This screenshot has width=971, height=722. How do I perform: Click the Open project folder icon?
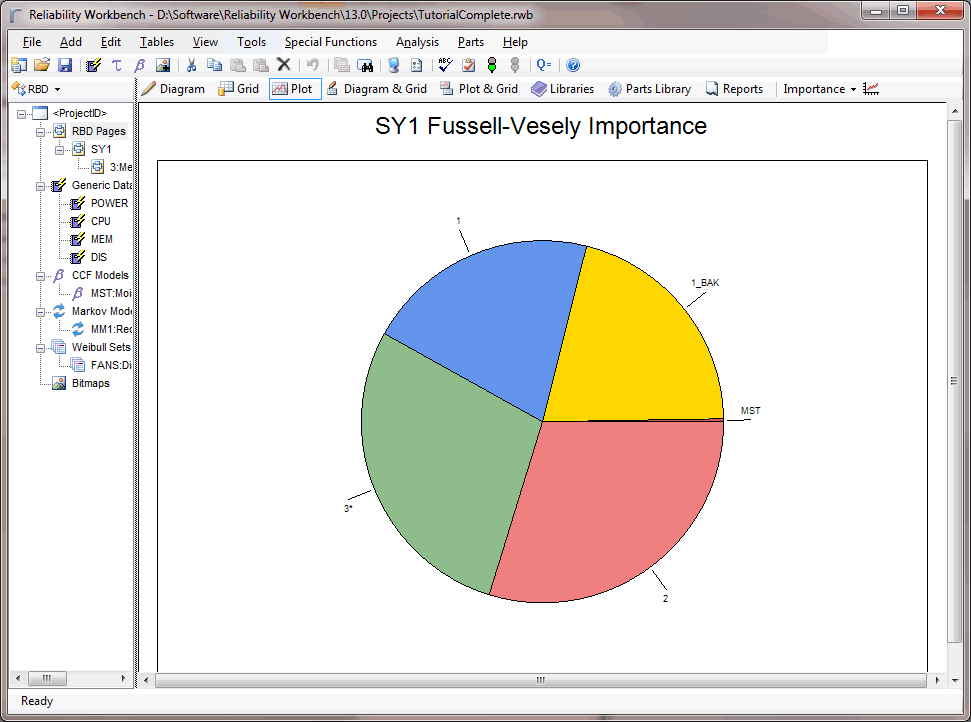pyautogui.click(x=42, y=65)
